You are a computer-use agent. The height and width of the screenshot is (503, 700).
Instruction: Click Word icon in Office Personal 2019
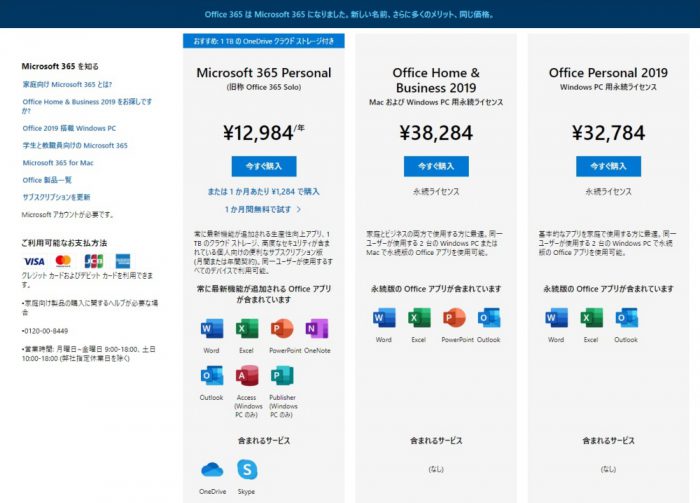click(x=556, y=318)
